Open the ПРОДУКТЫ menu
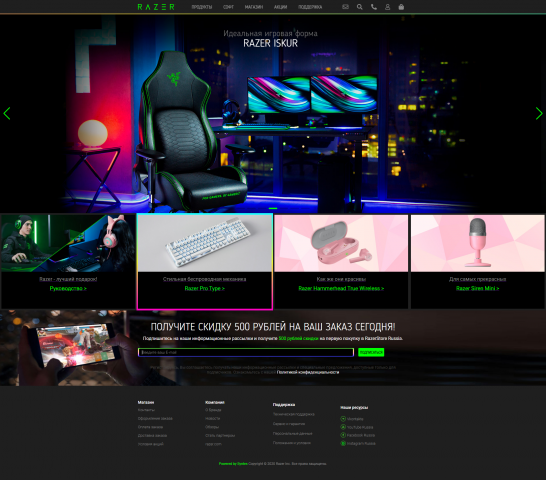 (202, 7)
